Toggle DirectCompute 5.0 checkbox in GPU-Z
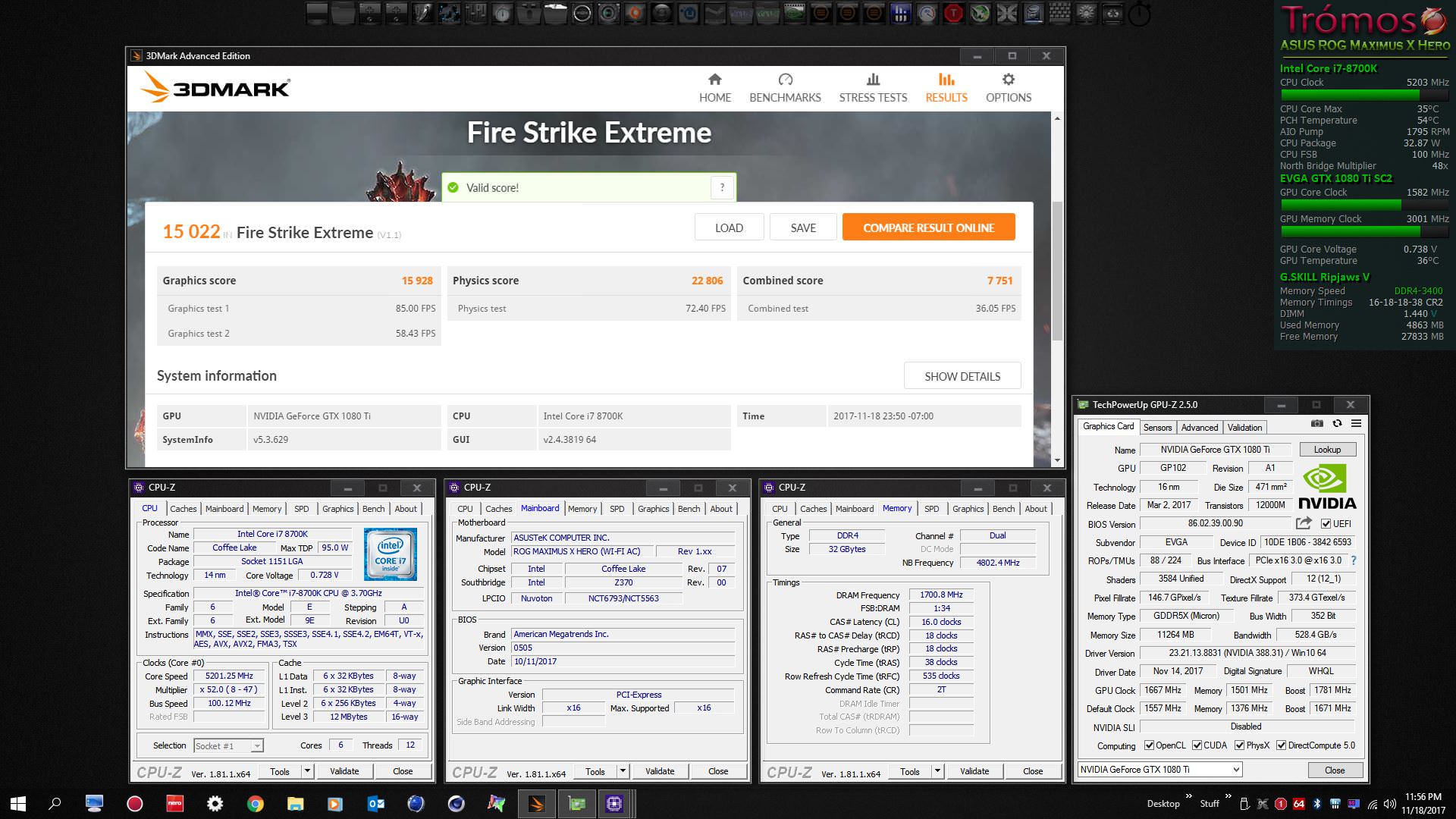 pos(1281,745)
